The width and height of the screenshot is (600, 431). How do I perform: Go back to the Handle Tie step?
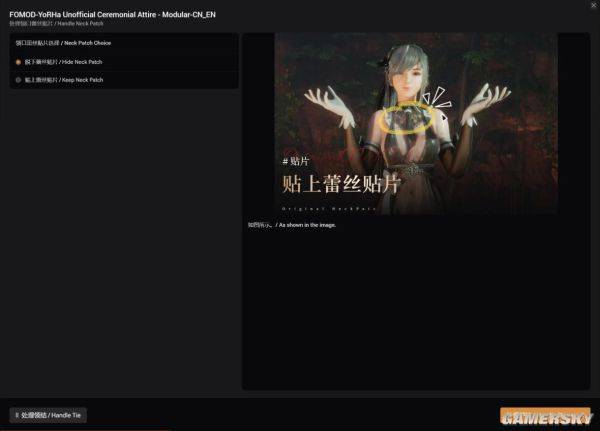point(48,415)
